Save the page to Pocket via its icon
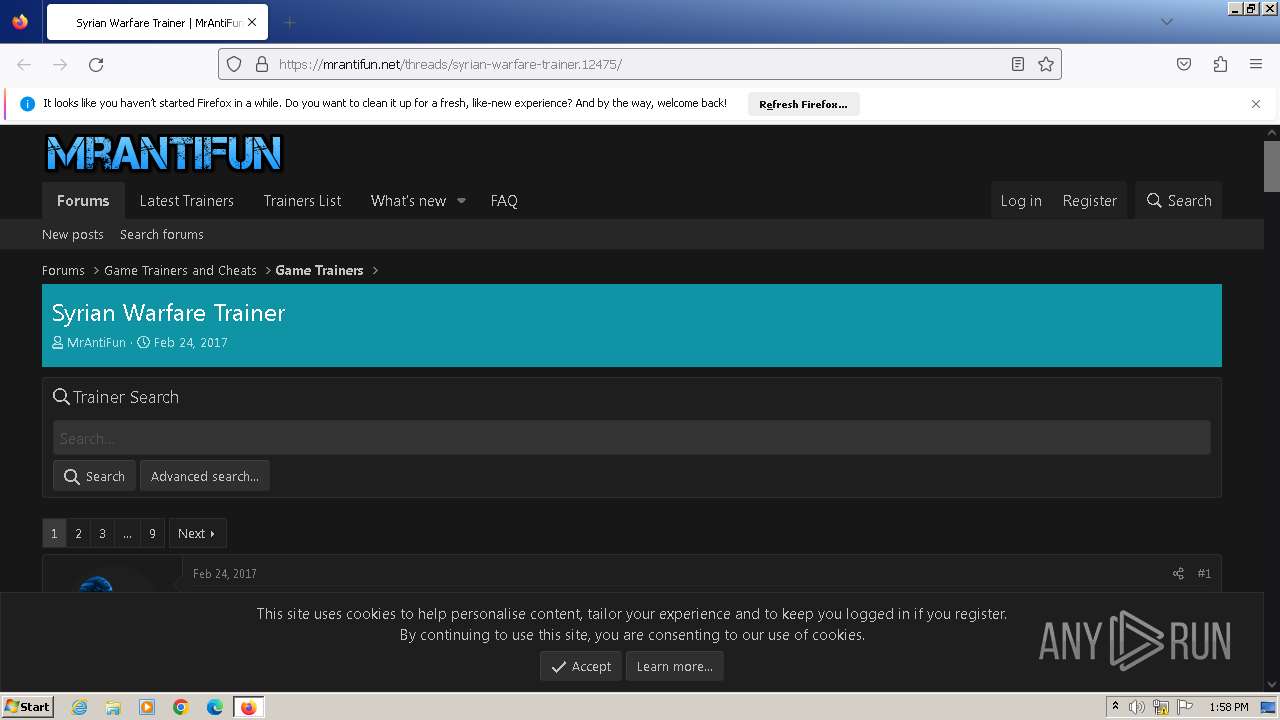Screen dimensions: 1280x720 click(1184, 64)
